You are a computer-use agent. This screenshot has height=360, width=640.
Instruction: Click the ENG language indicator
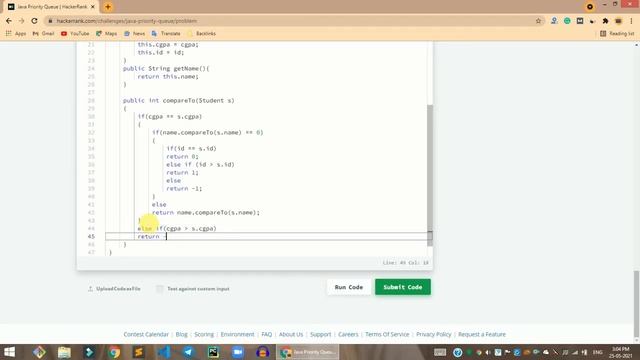tap(598, 352)
